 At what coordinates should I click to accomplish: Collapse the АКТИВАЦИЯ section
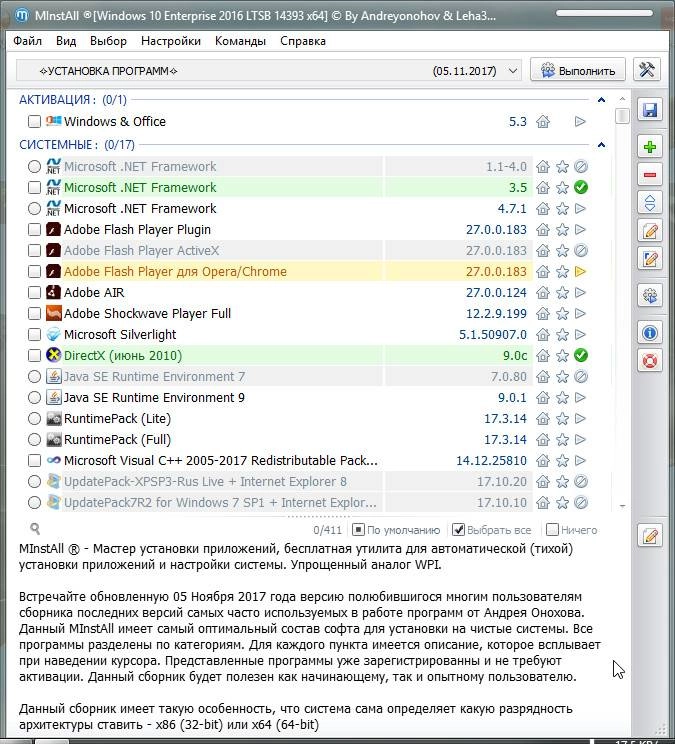601,100
